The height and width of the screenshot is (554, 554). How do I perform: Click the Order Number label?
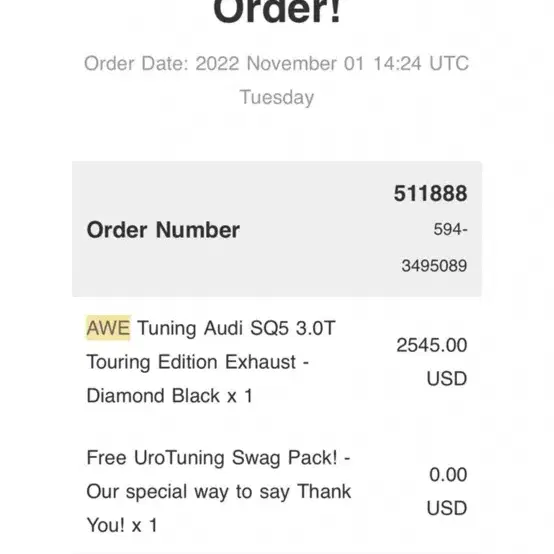163,230
